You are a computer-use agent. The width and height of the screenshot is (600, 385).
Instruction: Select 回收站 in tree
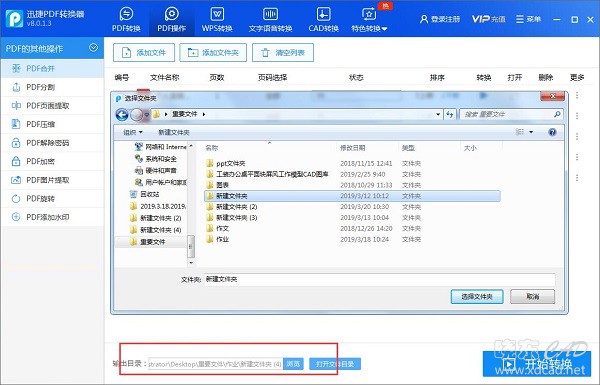point(145,194)
